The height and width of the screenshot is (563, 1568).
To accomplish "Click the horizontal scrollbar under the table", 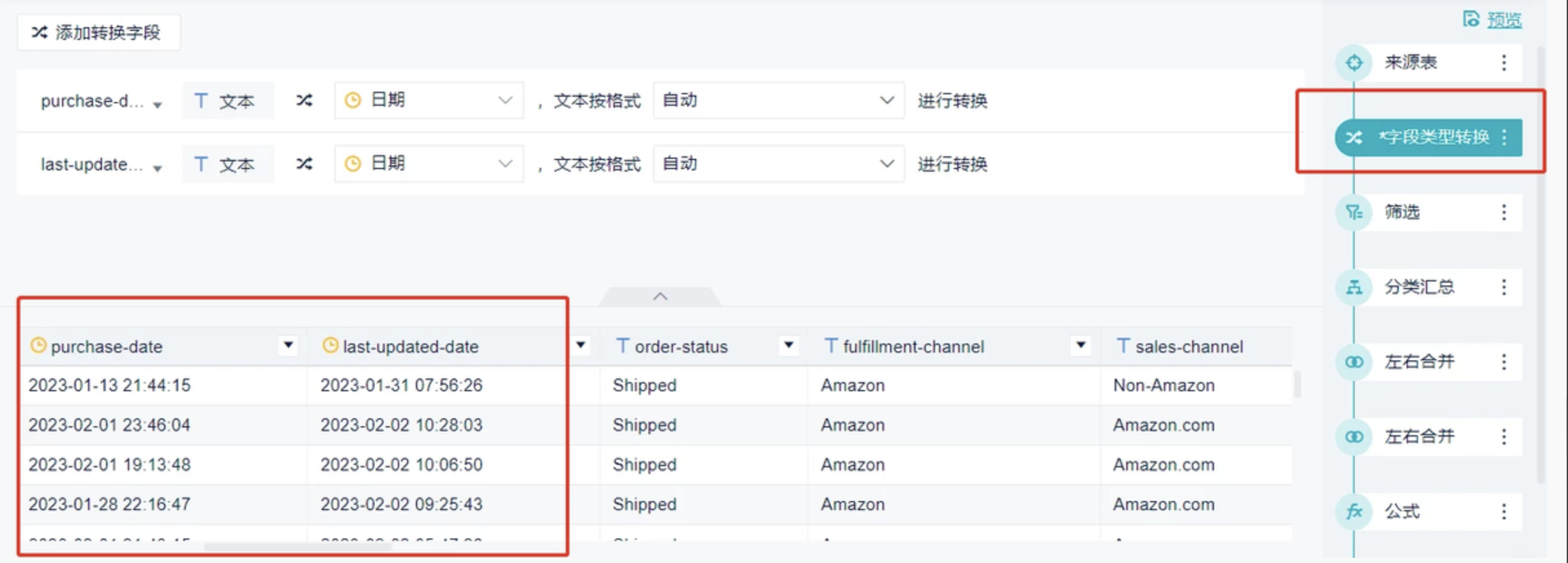I will tap(297, 547).
